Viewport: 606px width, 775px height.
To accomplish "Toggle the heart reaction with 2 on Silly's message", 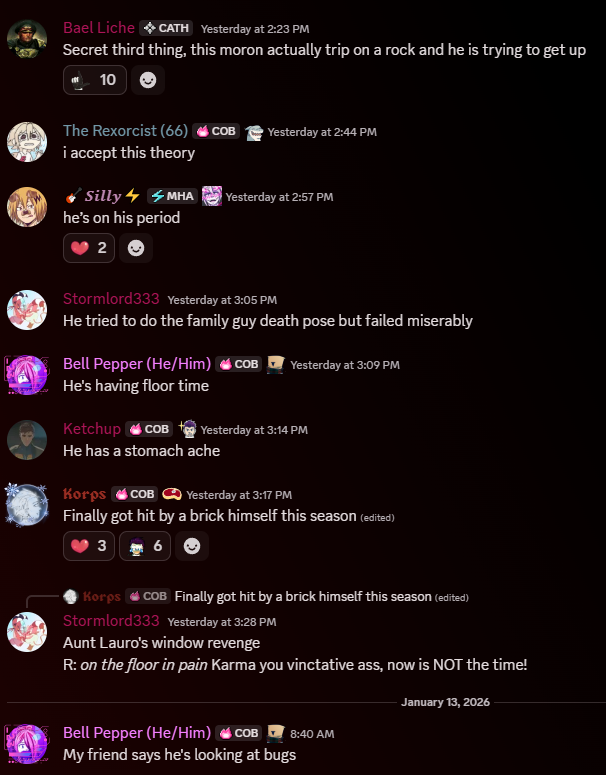I will [x=89, y=248].
